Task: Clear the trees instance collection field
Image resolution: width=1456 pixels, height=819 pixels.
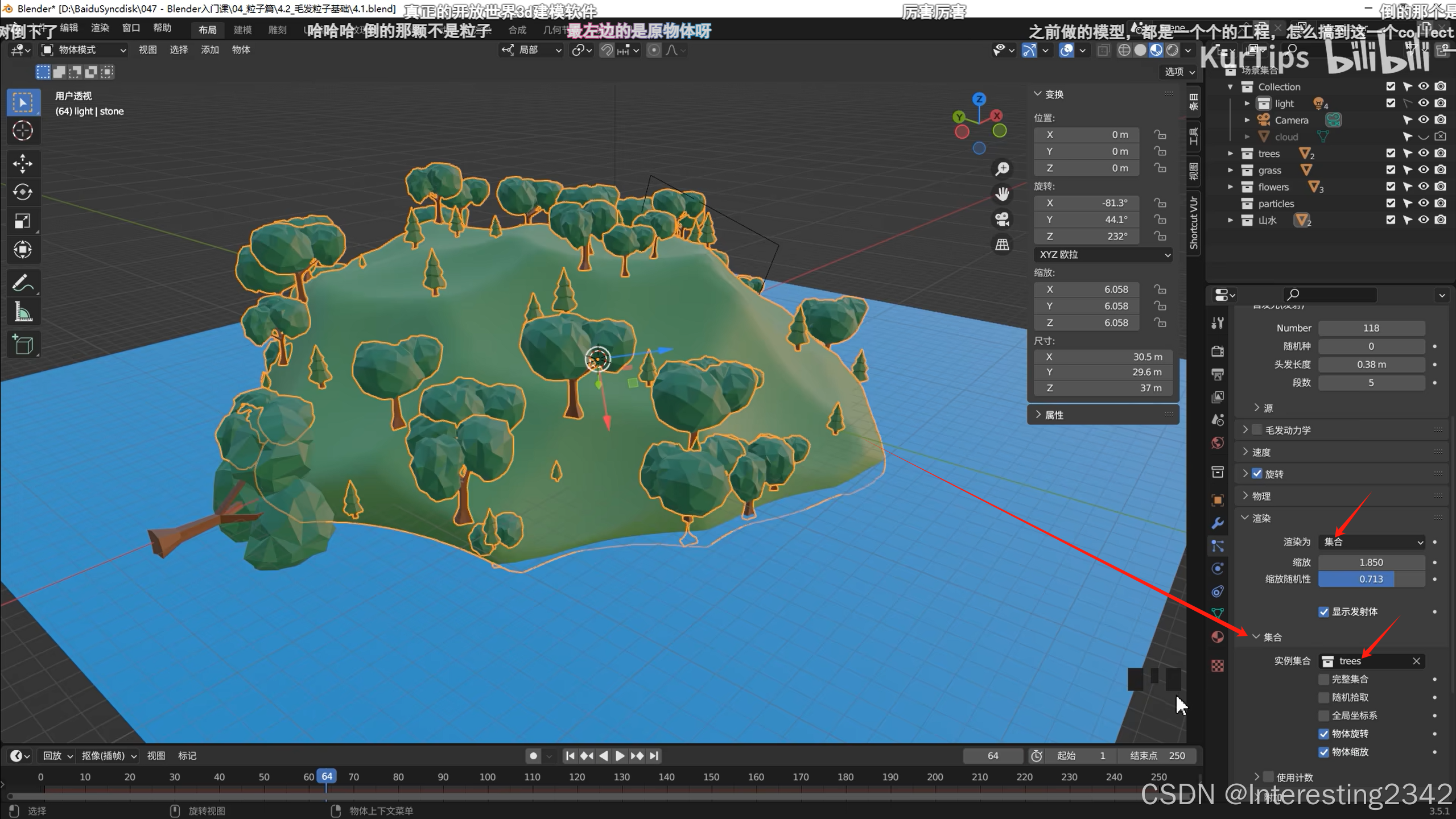Action: click(x=1416, y=661)
